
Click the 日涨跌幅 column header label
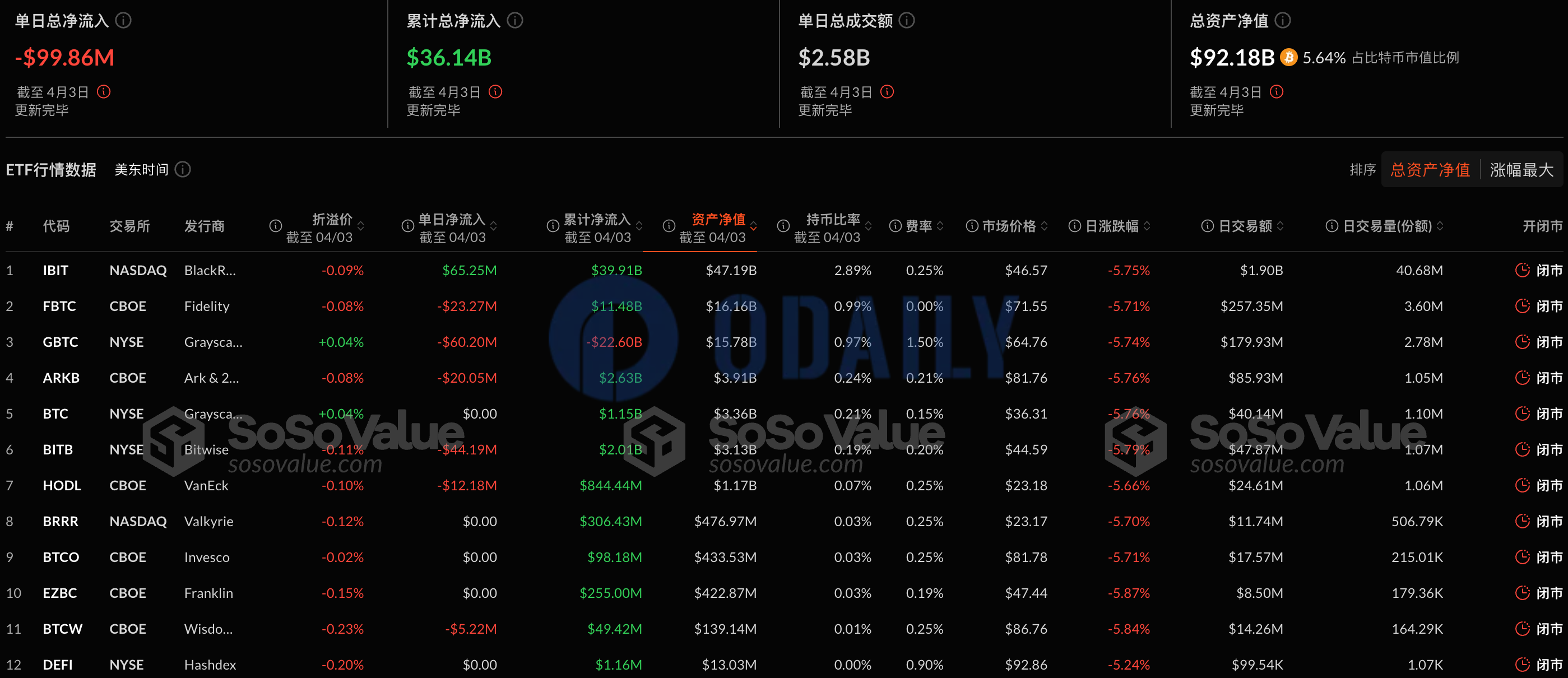[1111, 226]
